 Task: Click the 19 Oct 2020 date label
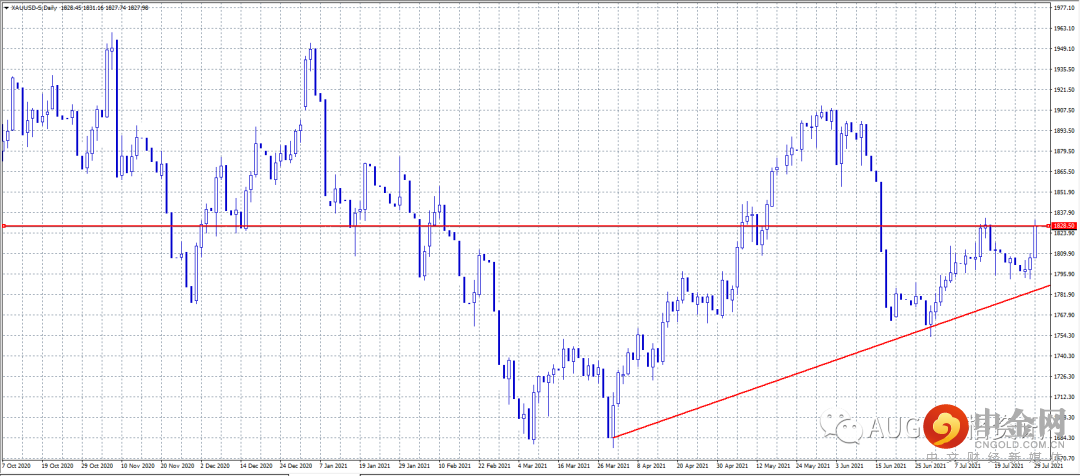(59, 466)
